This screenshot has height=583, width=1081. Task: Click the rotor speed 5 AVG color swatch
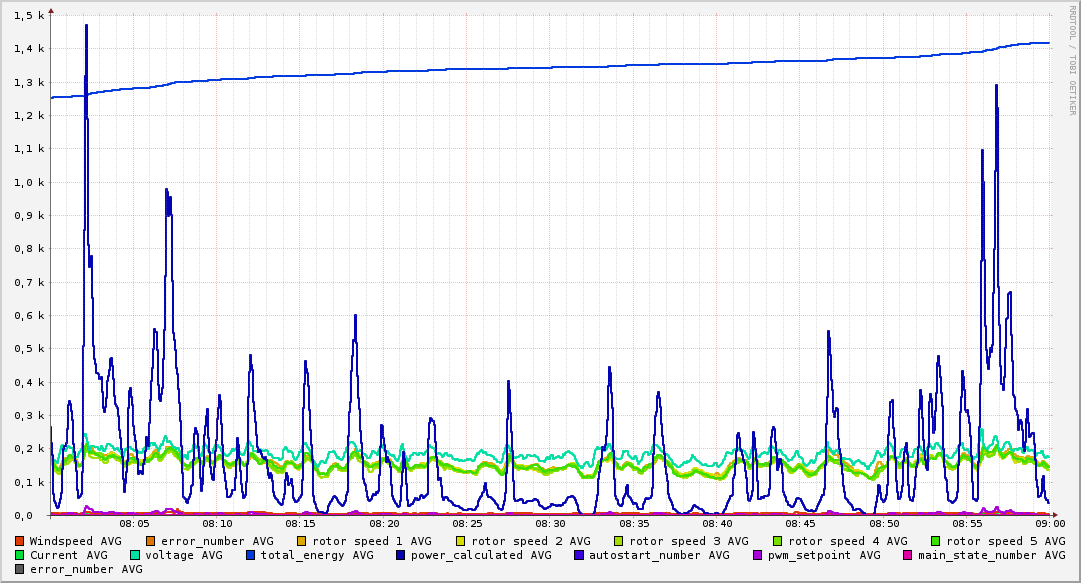coord(936,542)
